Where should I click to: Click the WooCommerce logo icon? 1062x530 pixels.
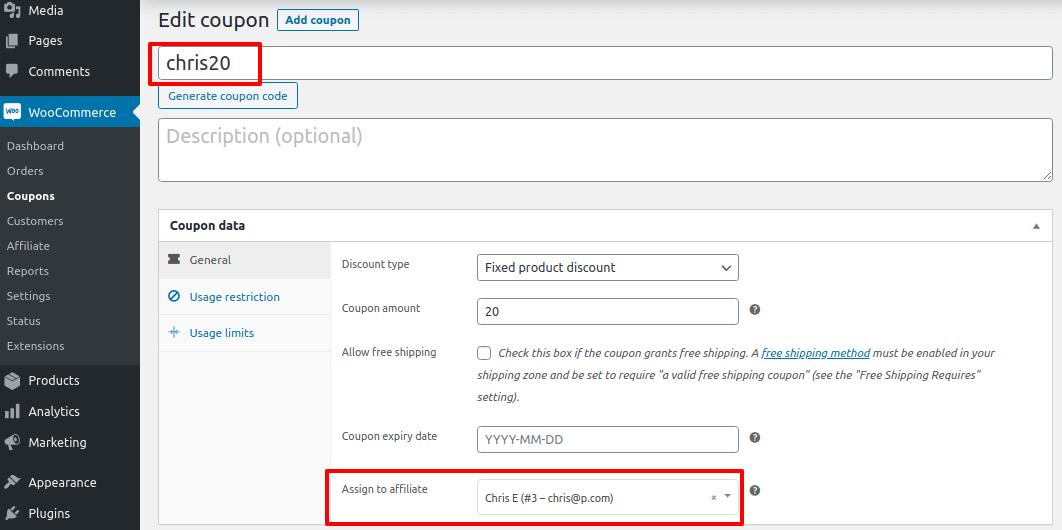(12, 112)
